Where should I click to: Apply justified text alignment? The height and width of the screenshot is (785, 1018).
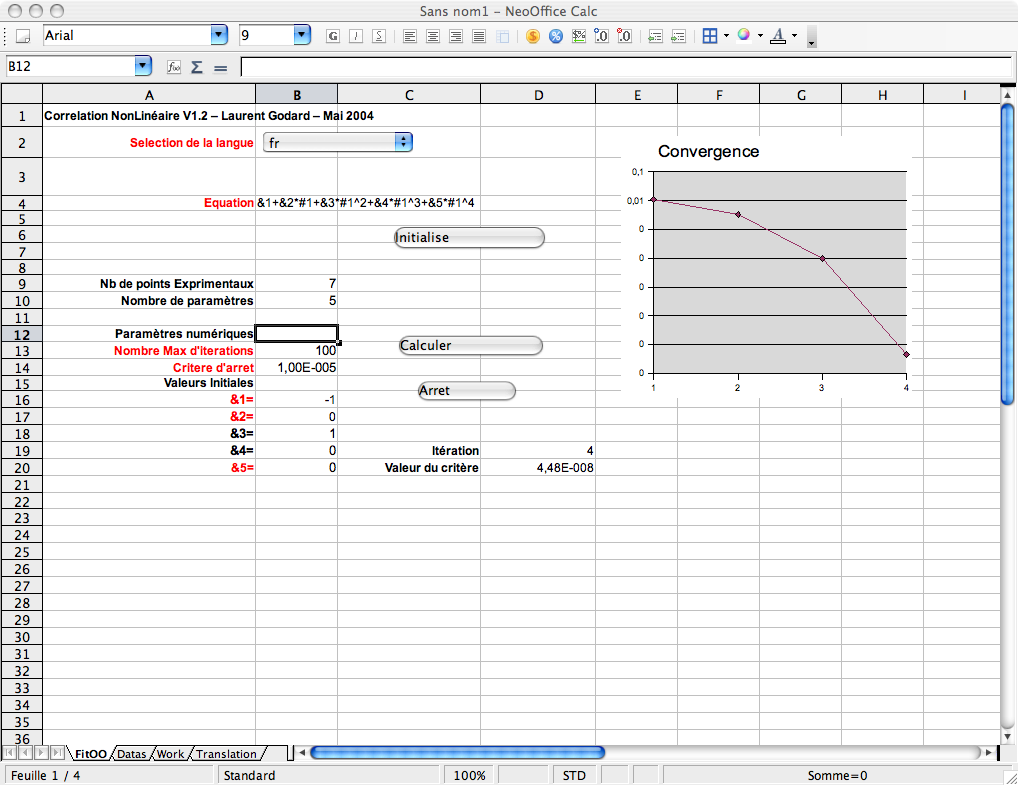[x=479, y=36]
